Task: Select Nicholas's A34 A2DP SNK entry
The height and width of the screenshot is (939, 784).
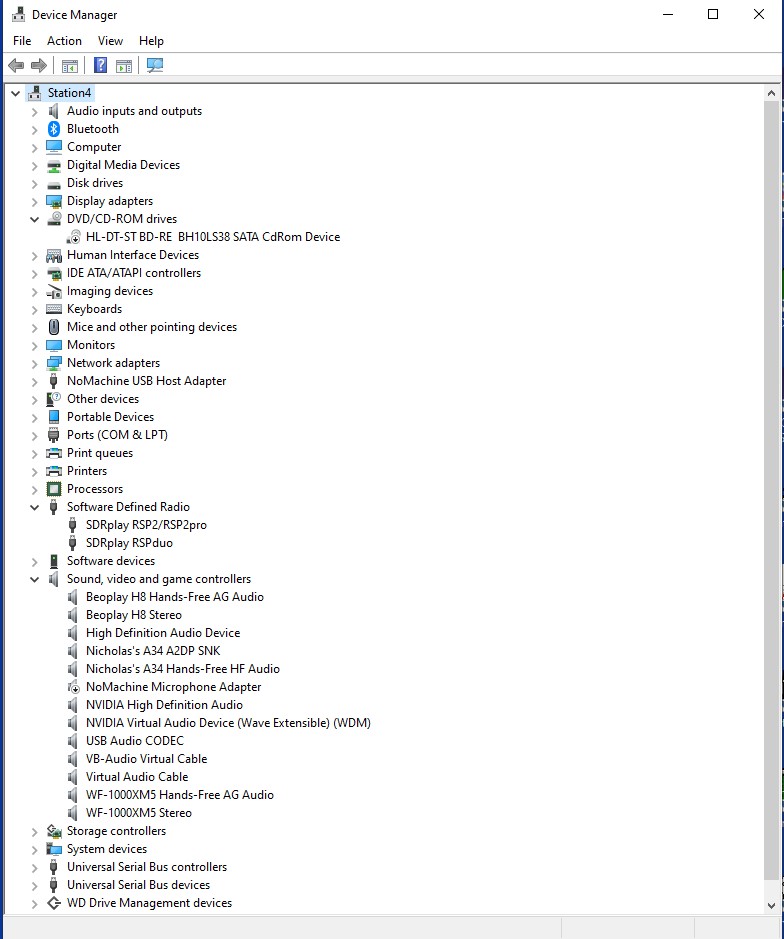Action: 153,651
